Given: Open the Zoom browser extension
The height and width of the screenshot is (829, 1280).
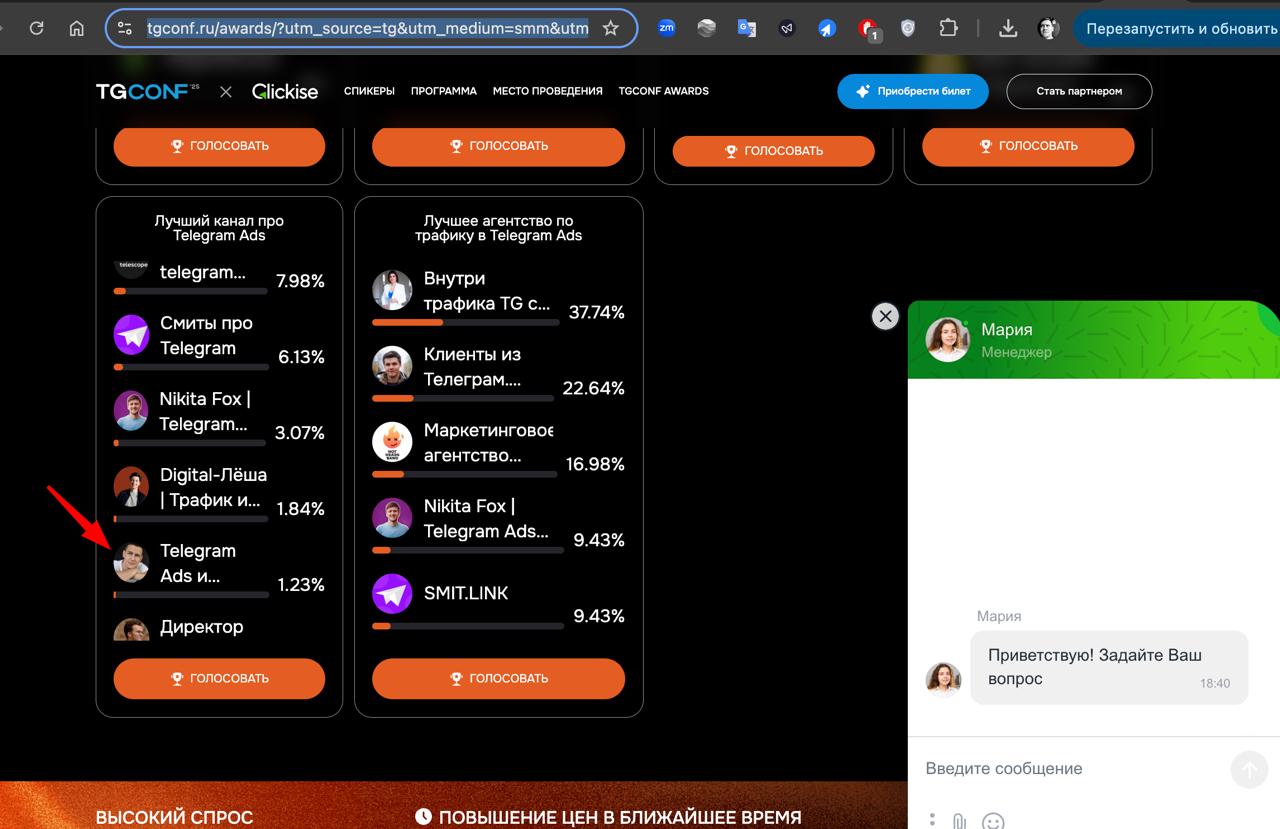Looking at the screenshot, I should pos(666,28).
